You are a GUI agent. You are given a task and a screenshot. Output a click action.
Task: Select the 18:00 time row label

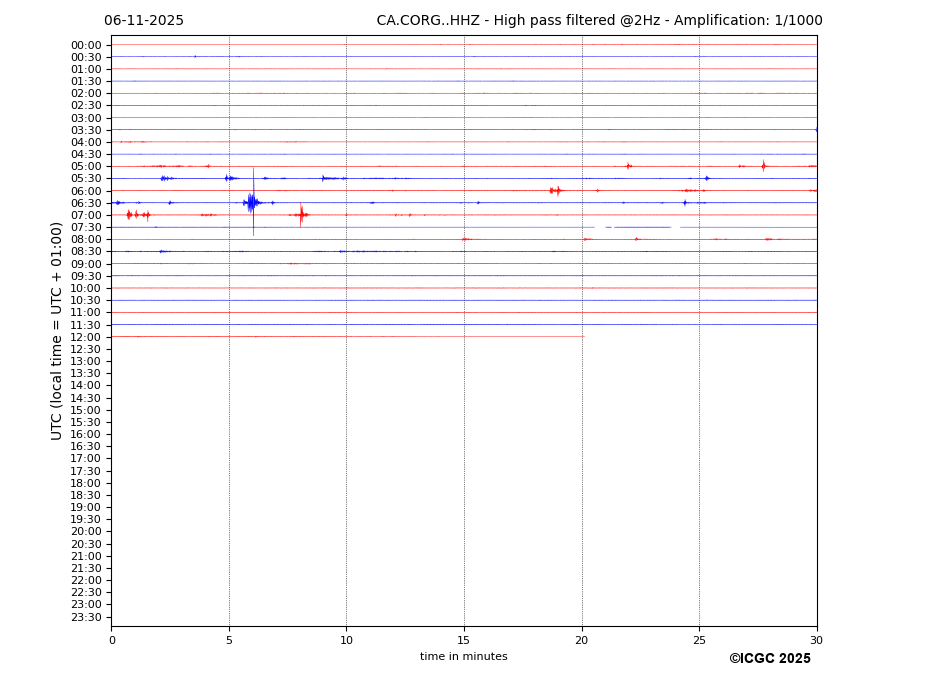pyautogui.click(x=86, y=483)
